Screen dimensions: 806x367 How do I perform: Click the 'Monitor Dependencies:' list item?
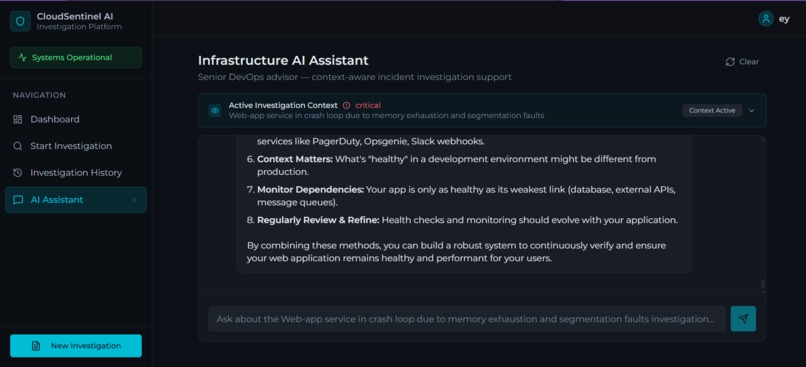(x=461, y=196)
